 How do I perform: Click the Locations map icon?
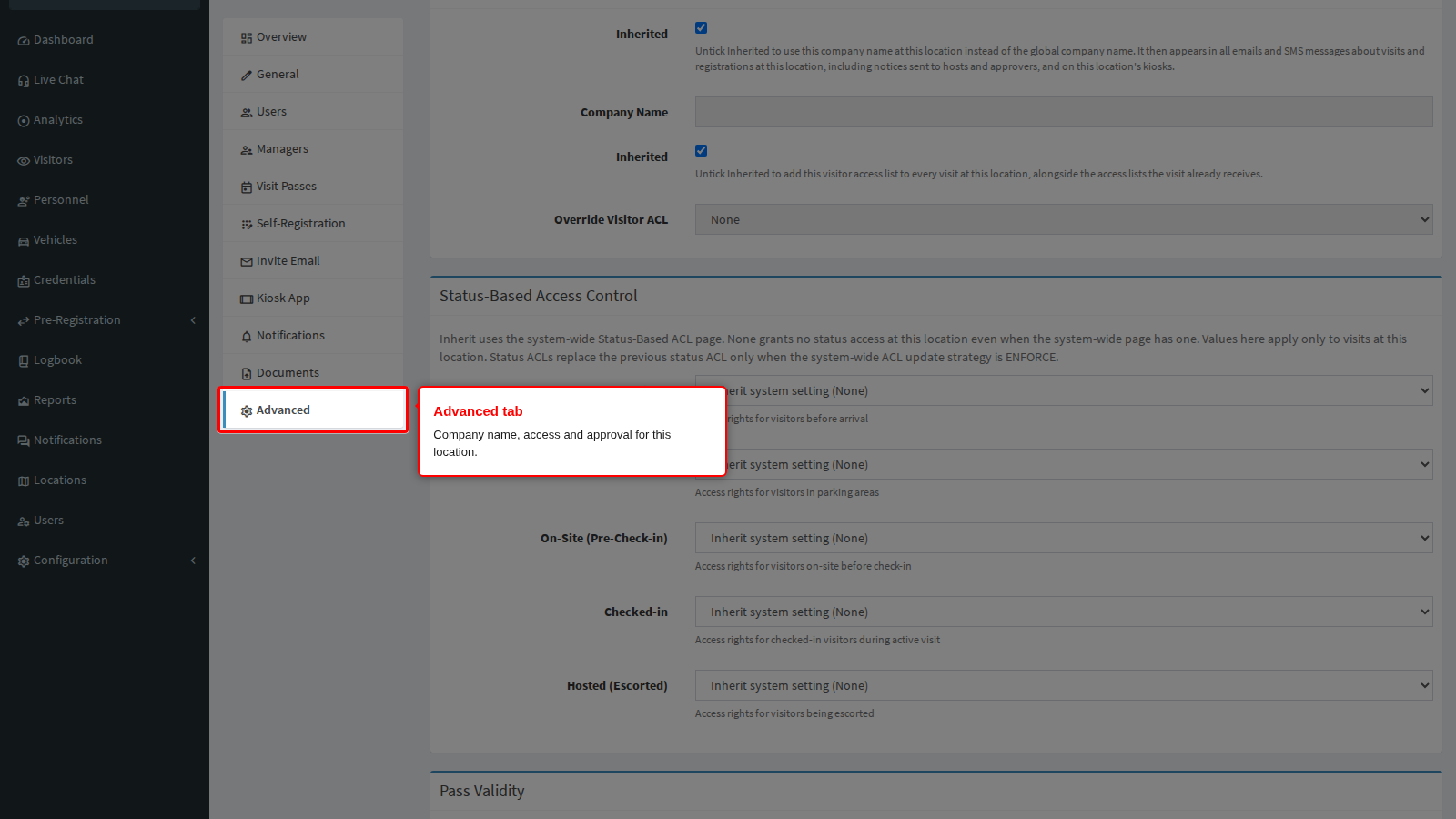(24, 481)
